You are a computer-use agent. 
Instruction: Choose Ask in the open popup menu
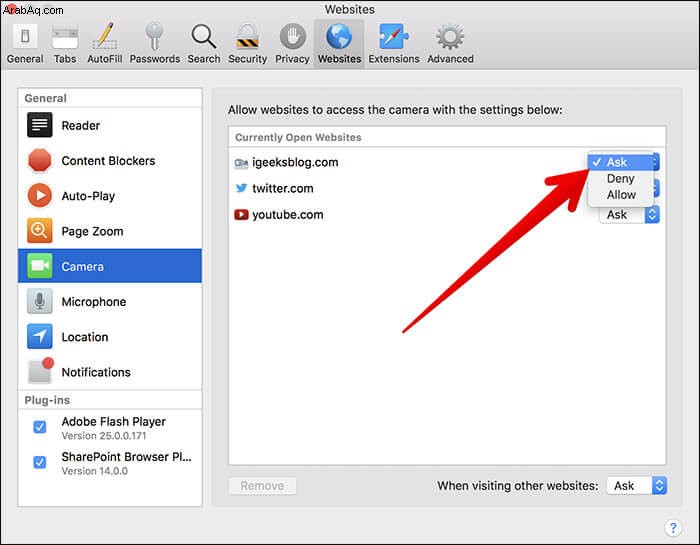(x=621, y=162)
